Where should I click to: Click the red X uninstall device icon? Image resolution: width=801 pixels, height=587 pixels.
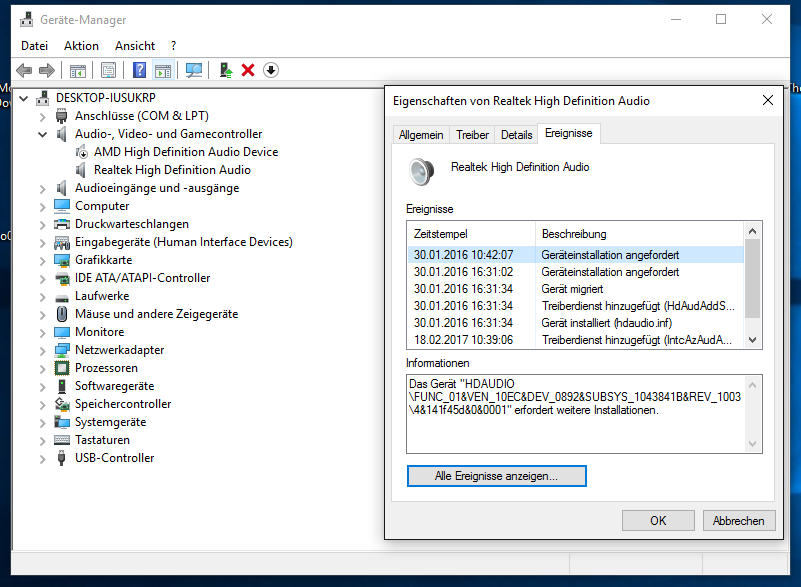248,70
